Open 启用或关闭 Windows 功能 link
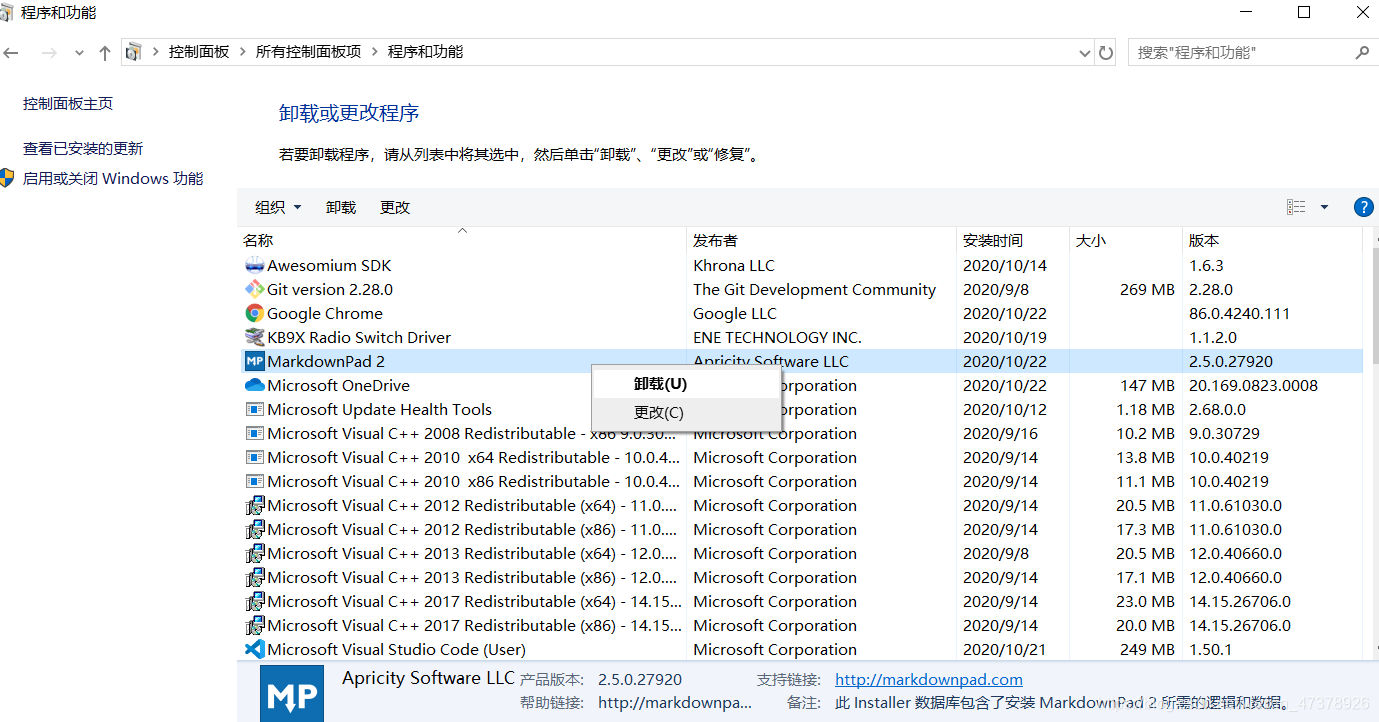This screenshot has width=1379, height=722. 113,178
